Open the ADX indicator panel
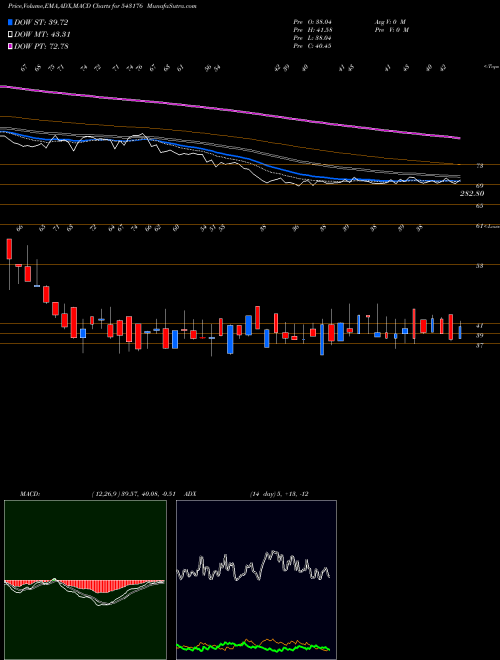 pos(256,580)
